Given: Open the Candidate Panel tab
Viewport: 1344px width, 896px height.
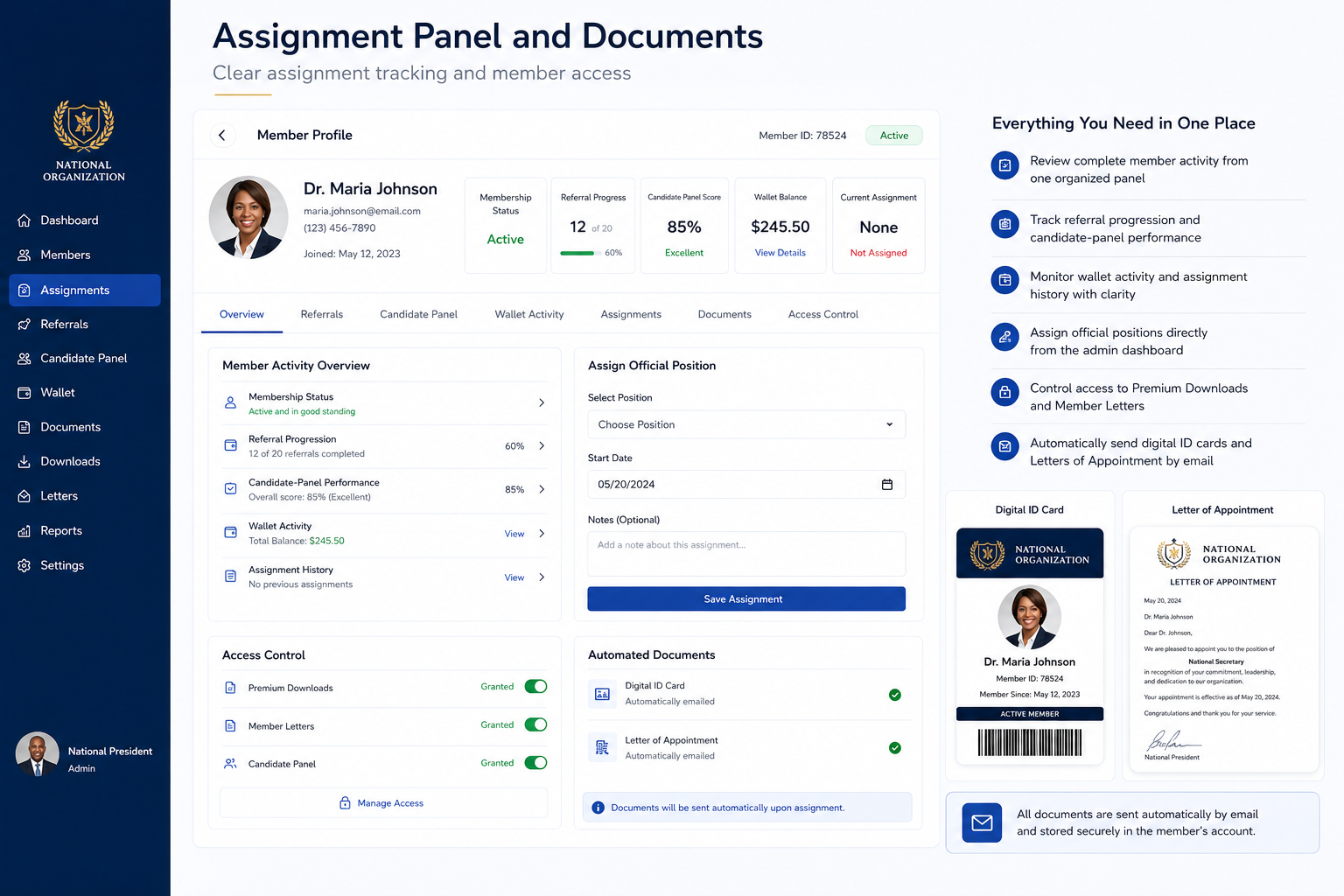Looking at the screenshot, I should (x=418, y=314).
